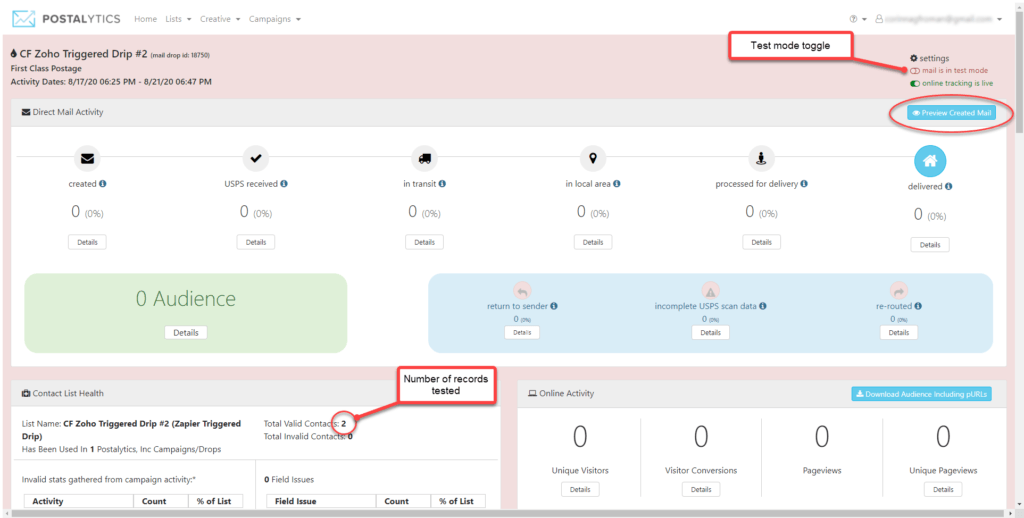
Task: Click the delivered house icon
Action: 930,161
